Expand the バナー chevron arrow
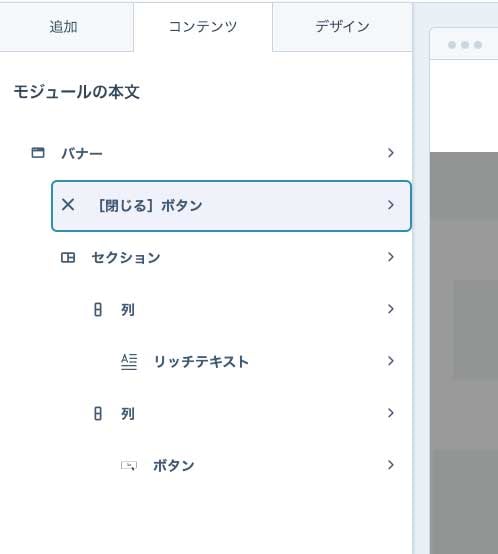This screenshot has height=554, width=498. [391, 153]
